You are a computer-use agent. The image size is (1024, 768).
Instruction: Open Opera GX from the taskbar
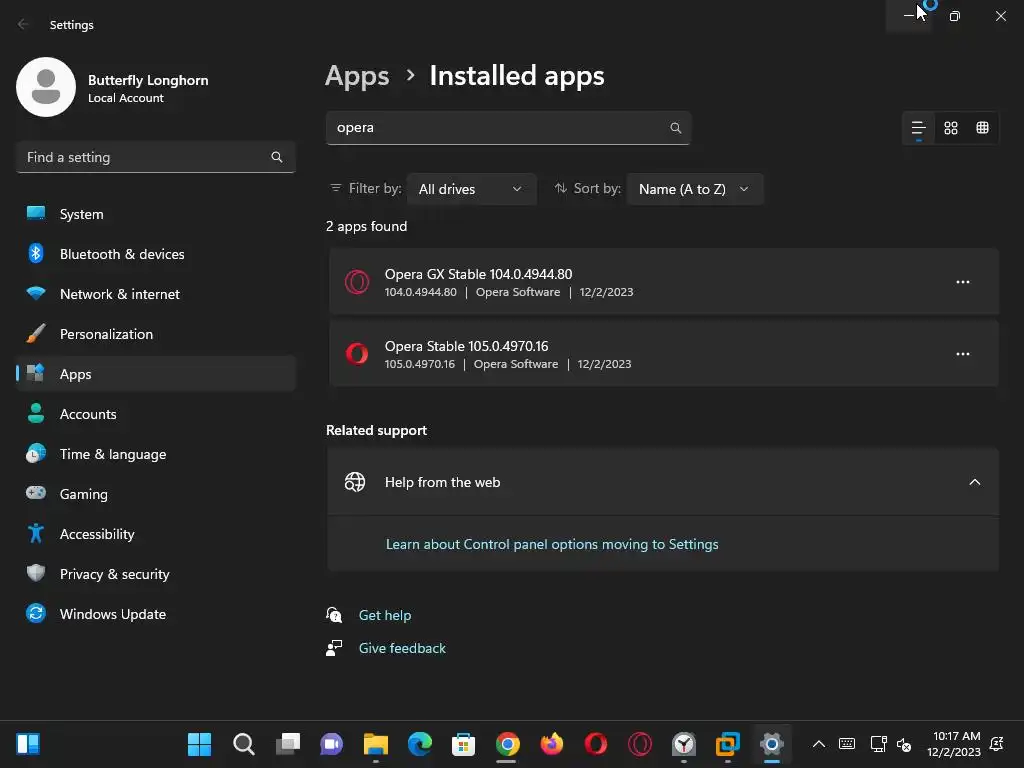[640, 744]
